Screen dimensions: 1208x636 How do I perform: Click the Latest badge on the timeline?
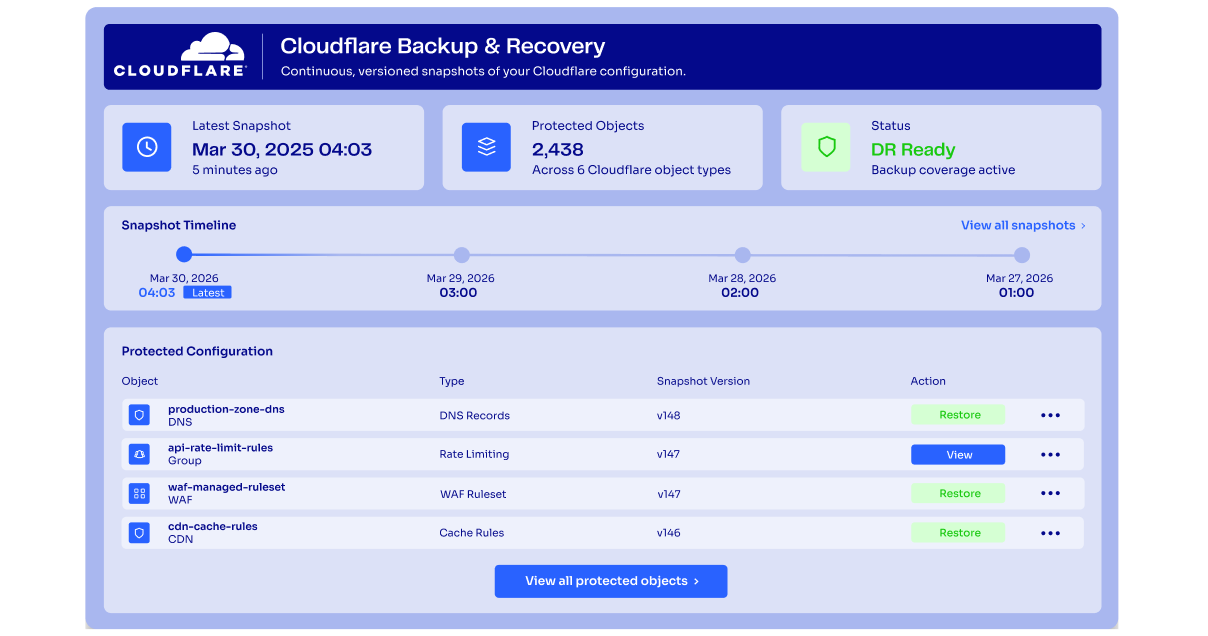click(x=208, y=293)
